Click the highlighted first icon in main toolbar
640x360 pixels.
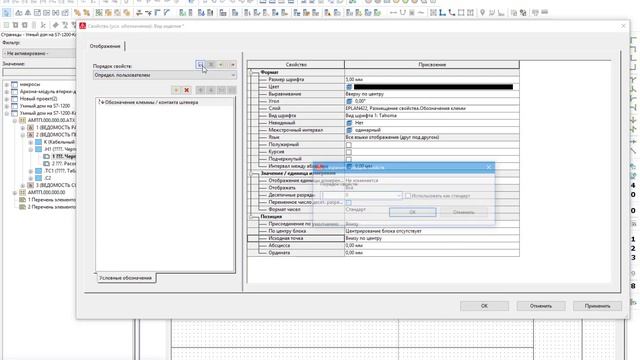6,13
